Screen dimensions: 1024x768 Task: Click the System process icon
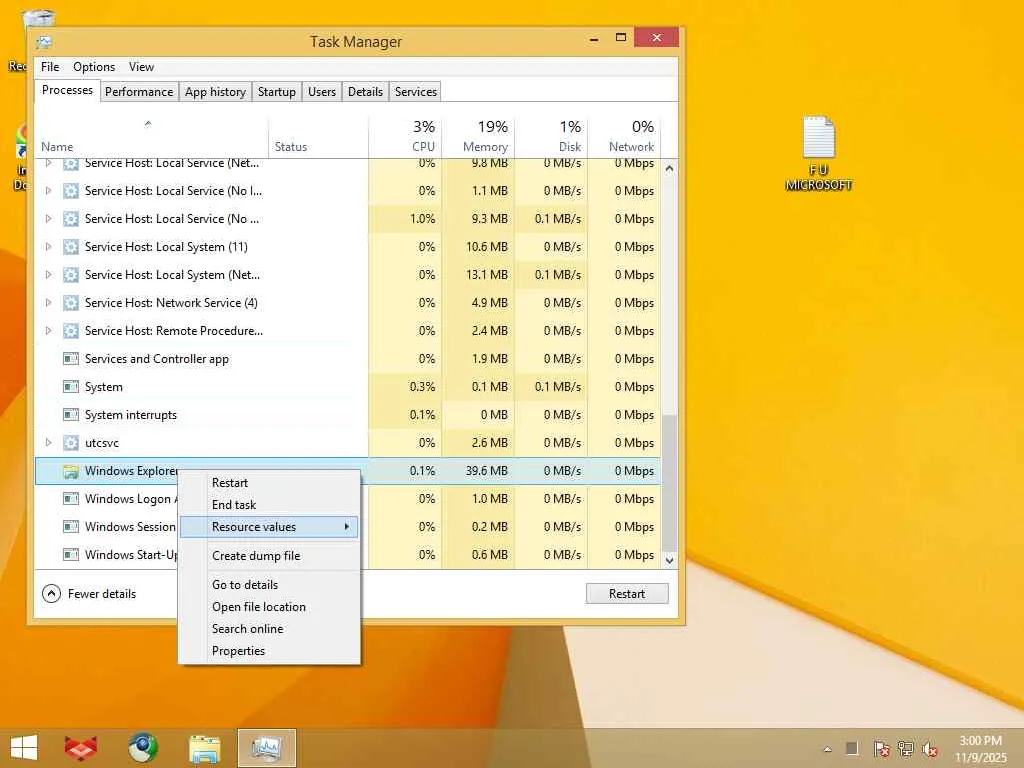coord(71,387)
